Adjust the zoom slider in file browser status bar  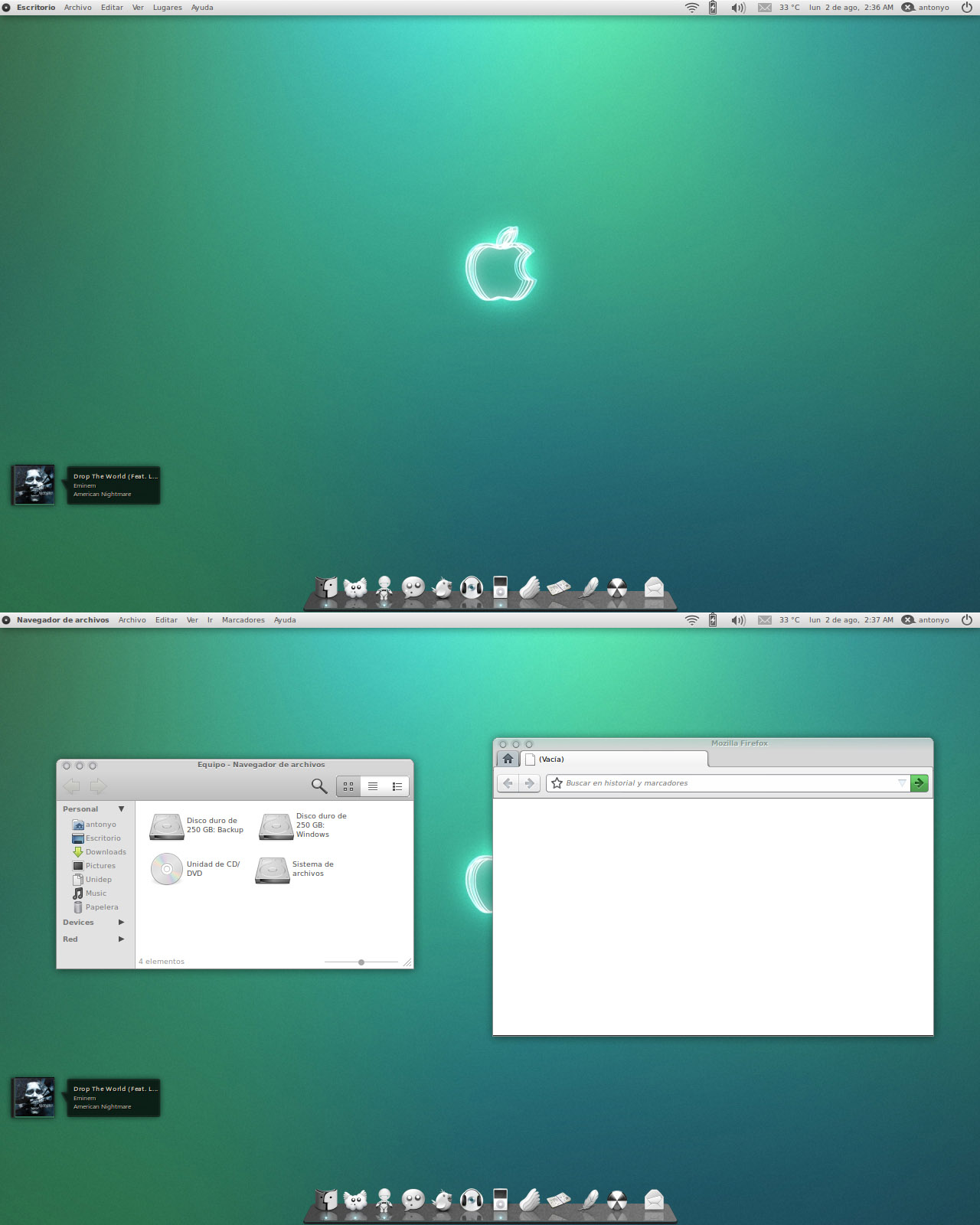point(361,962)
